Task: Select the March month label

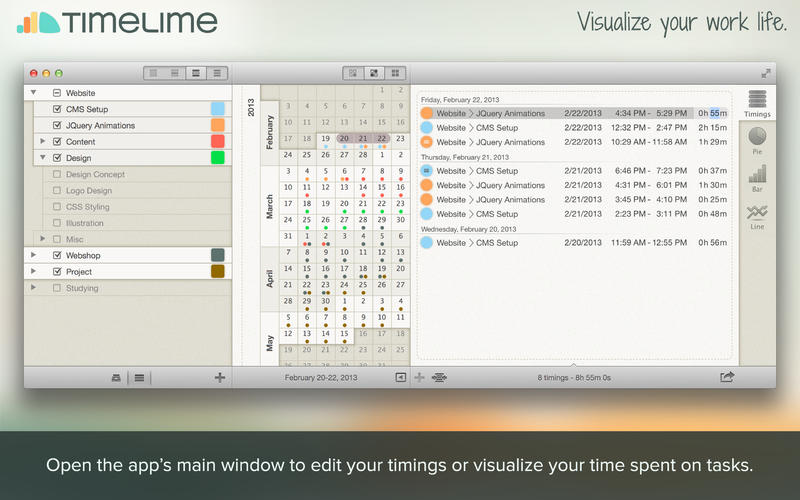Action: (270, 207)
